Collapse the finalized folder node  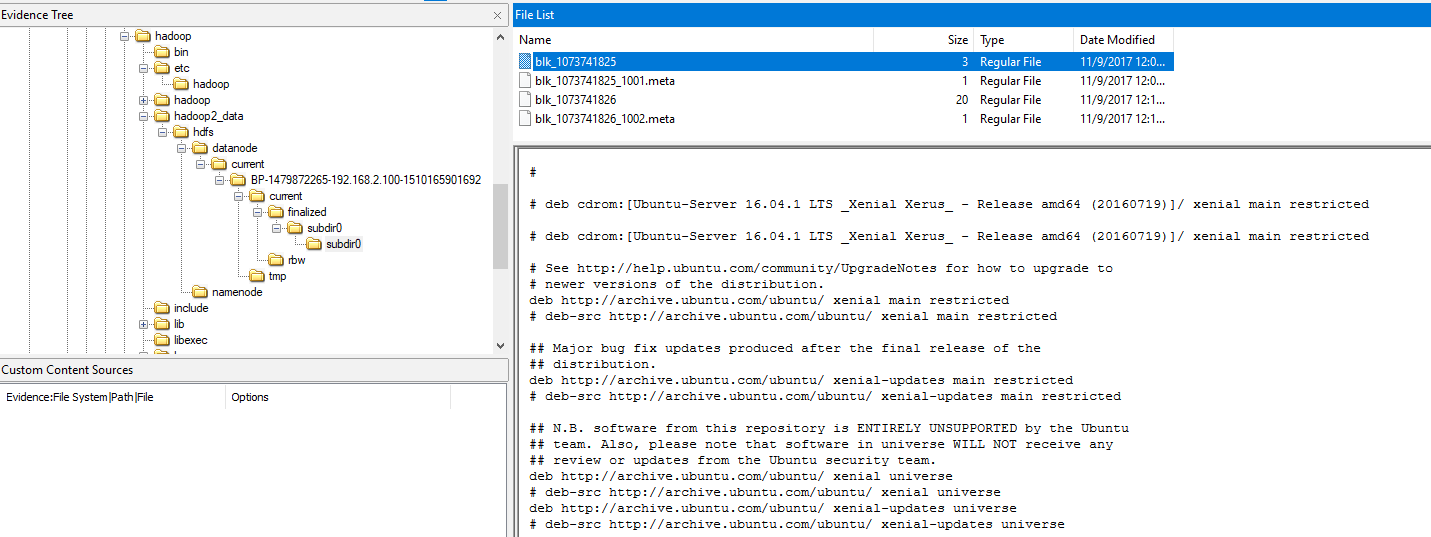(x=258, y=212)
